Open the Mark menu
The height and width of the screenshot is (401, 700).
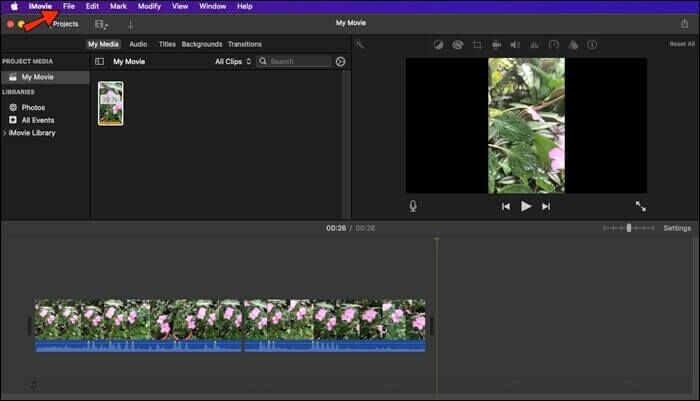[x=118, y=6]
